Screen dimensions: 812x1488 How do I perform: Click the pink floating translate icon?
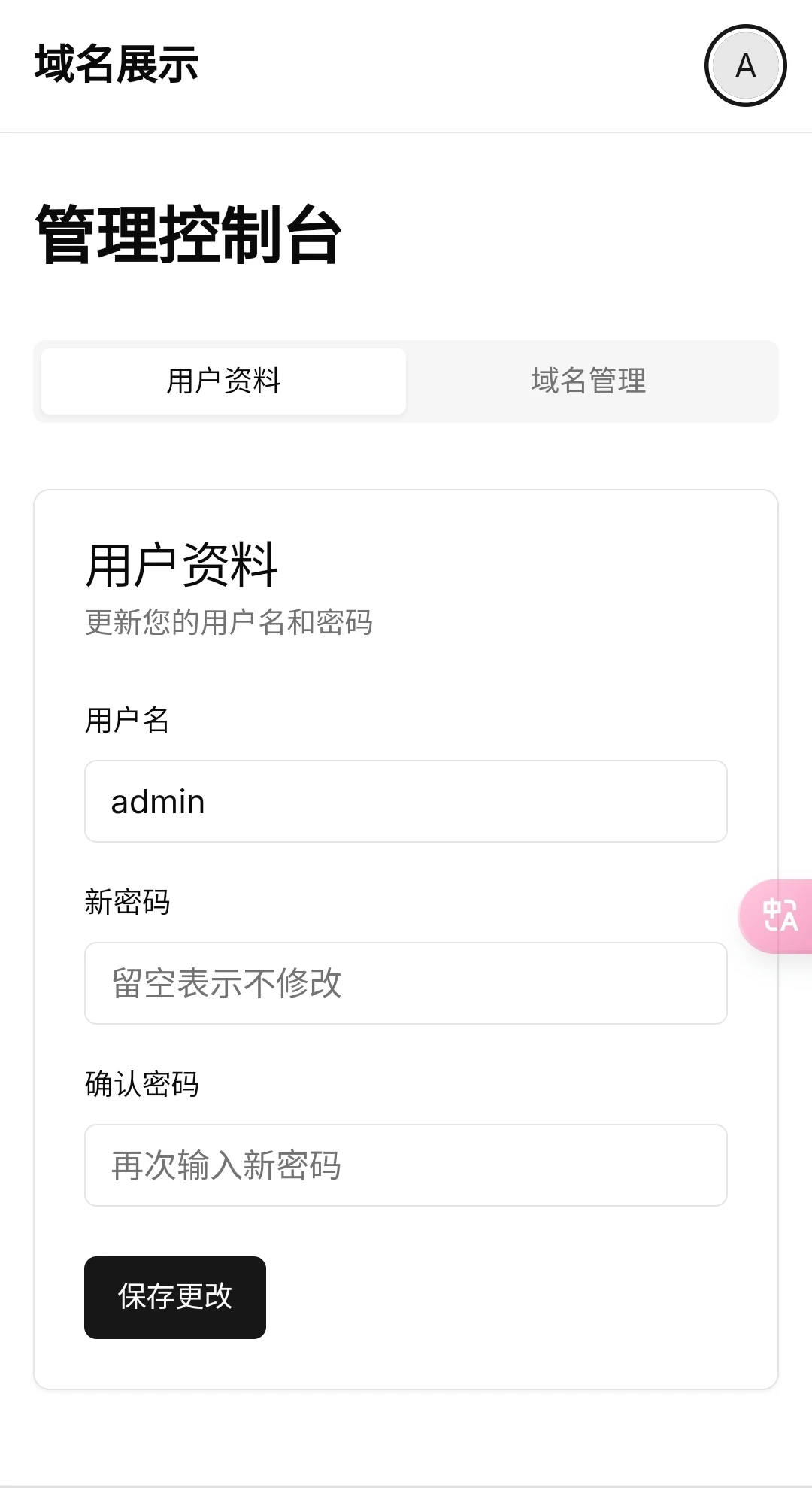(x=779, y=916)
